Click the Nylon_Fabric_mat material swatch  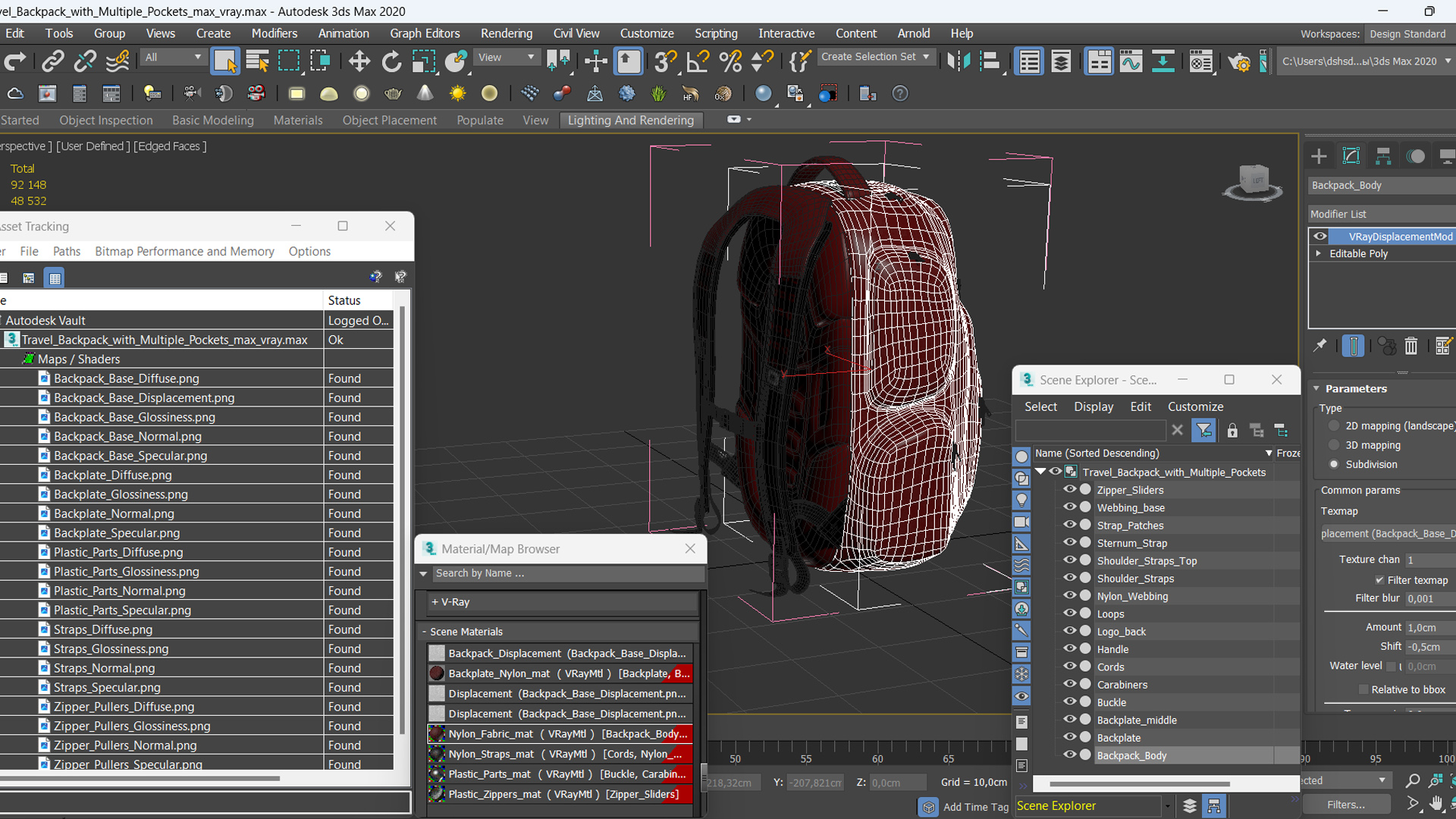tap(437, 734)
